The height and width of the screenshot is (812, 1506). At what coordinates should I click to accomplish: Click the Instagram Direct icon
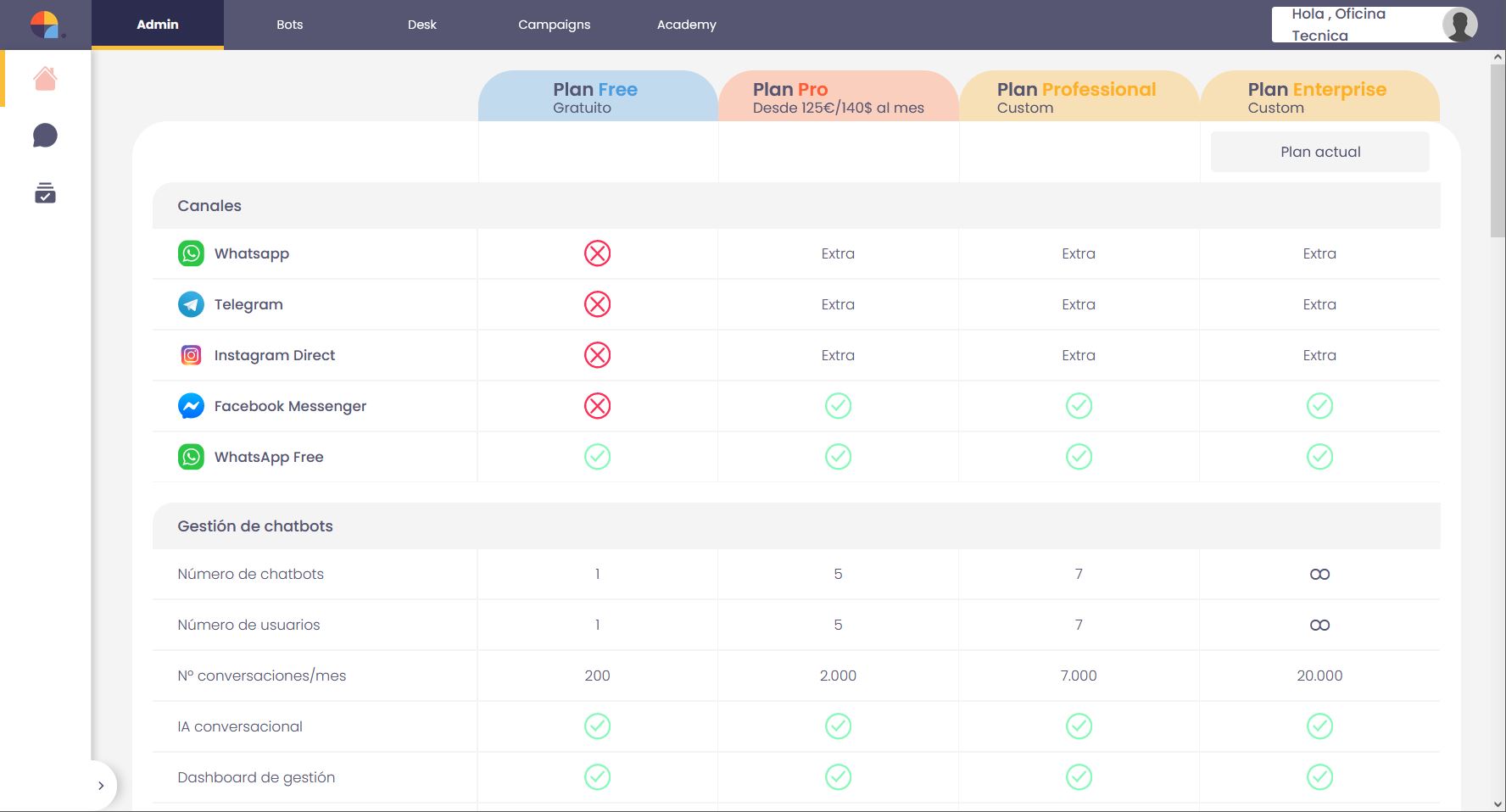191,355
